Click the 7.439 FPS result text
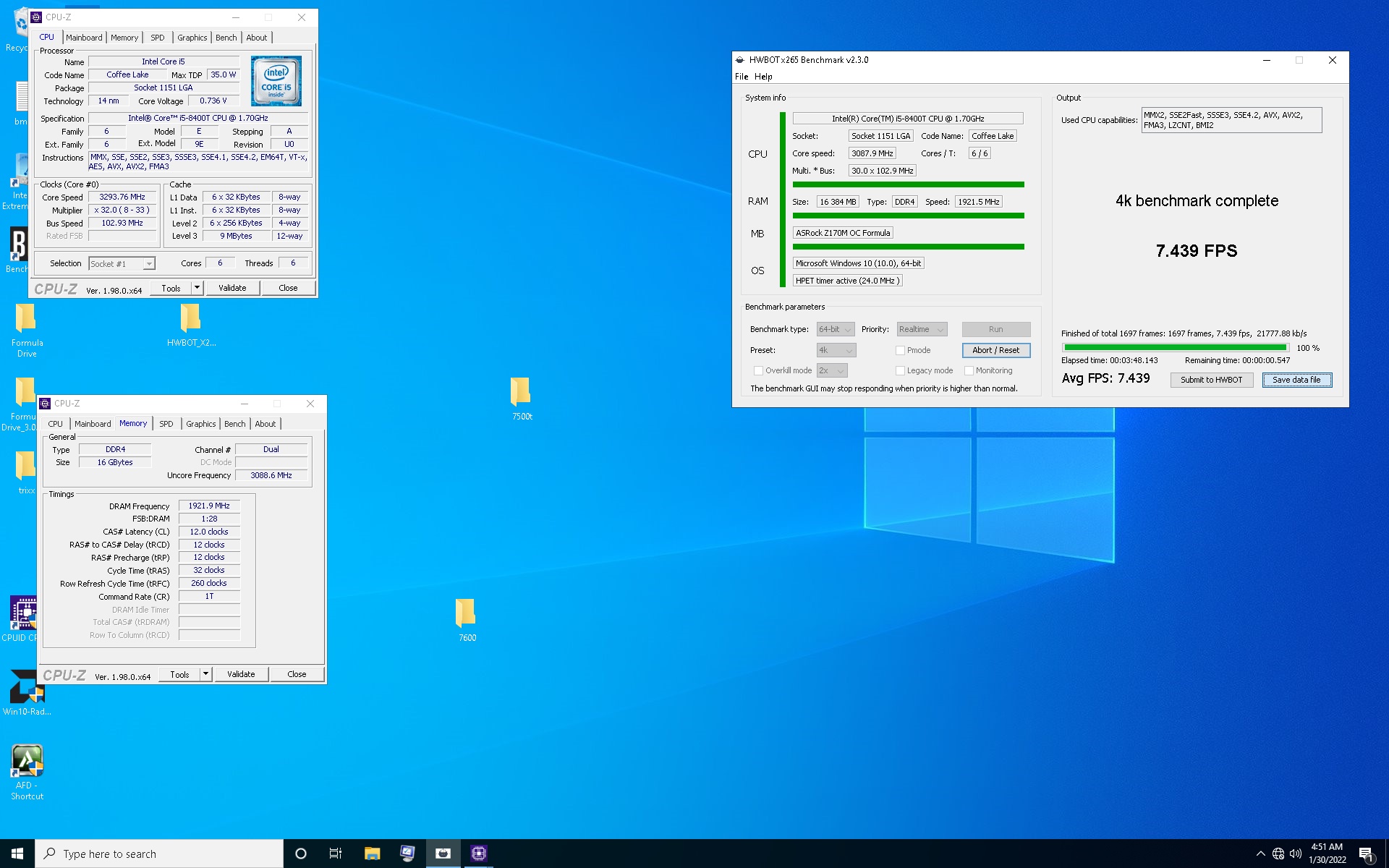Image resolution: width=1389 pixels, height=868 pixels. (1197, 251)
